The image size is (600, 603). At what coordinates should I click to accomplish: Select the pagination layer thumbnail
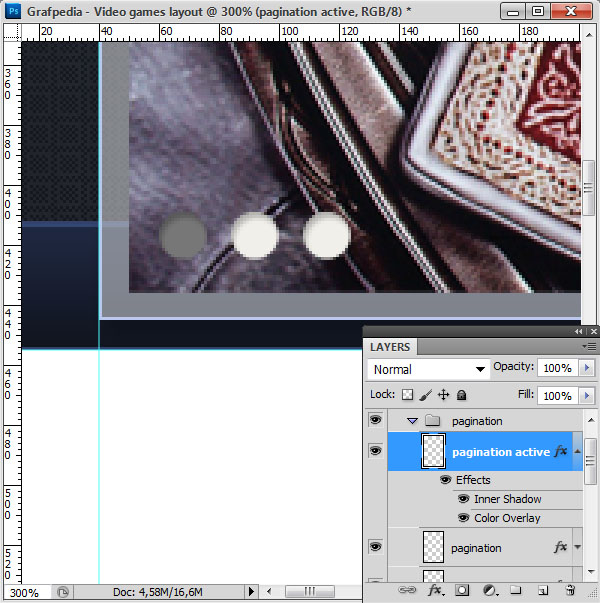(x=433, y=547)
